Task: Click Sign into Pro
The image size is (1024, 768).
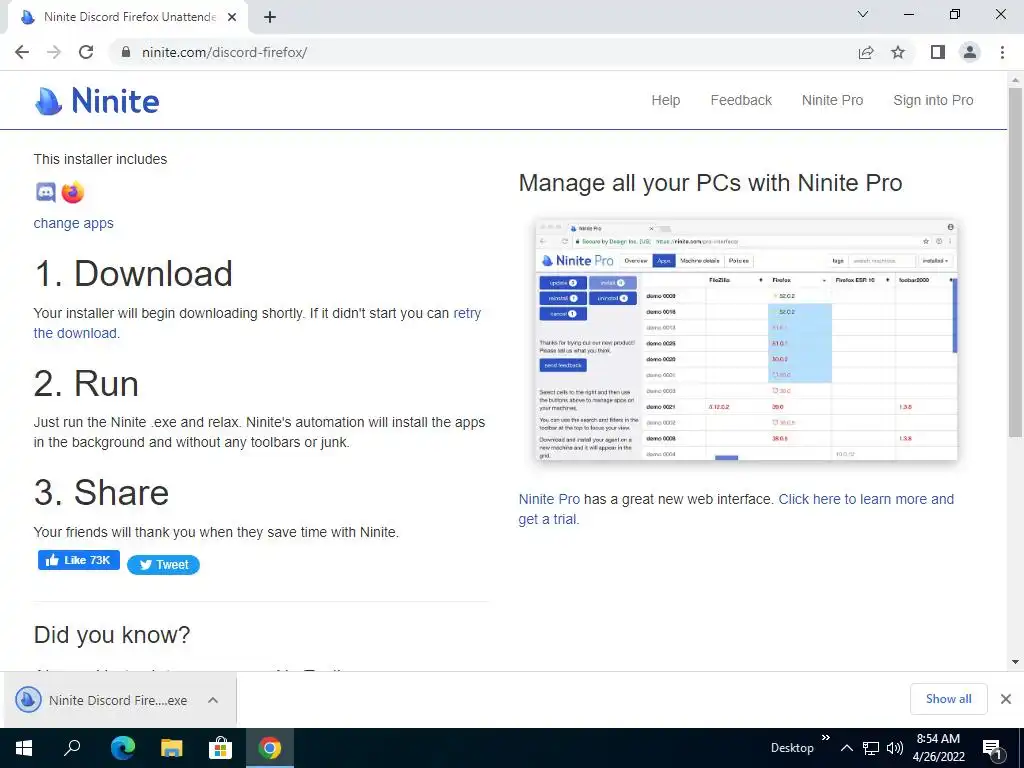Action: coord(933,101)
